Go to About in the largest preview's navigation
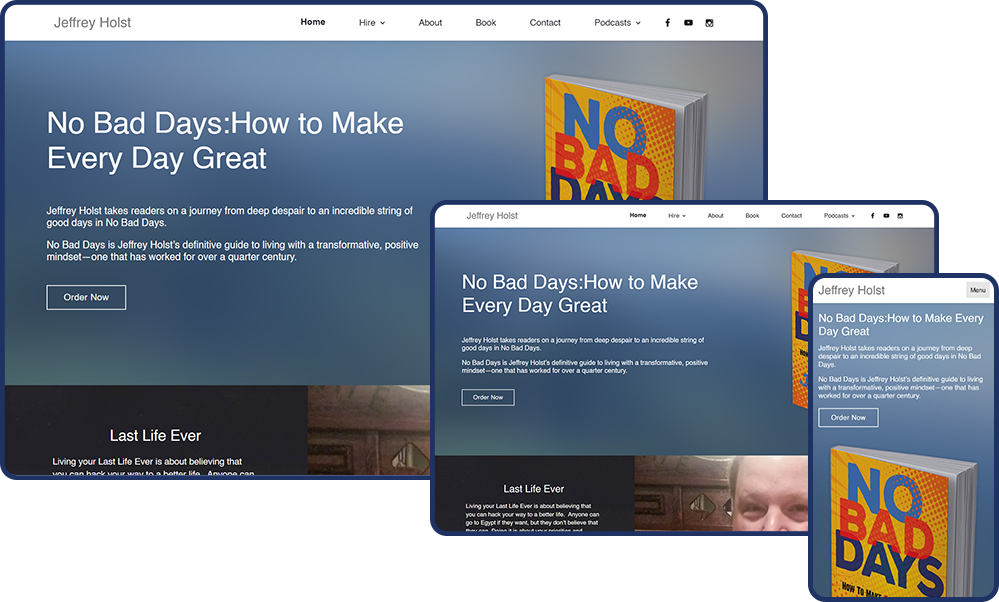This screenshot has height=602, width=999. pos(430,23)
